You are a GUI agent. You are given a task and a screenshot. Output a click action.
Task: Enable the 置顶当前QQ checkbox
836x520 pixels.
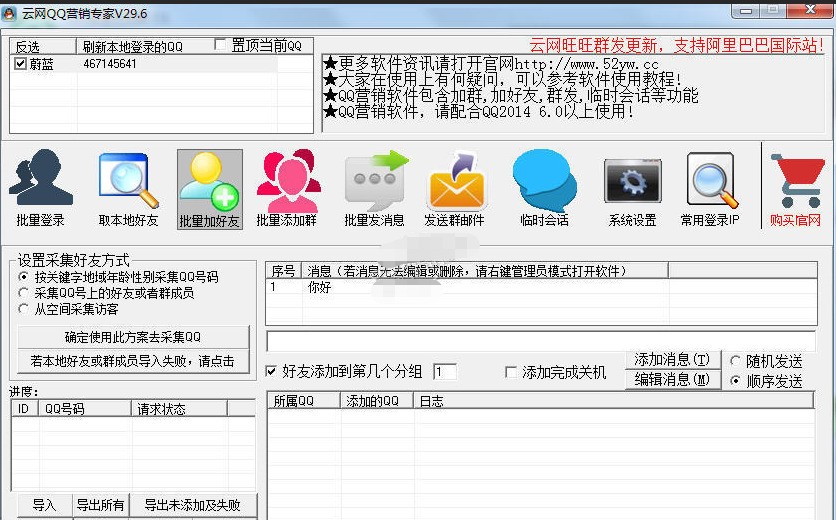pos(220,45)
